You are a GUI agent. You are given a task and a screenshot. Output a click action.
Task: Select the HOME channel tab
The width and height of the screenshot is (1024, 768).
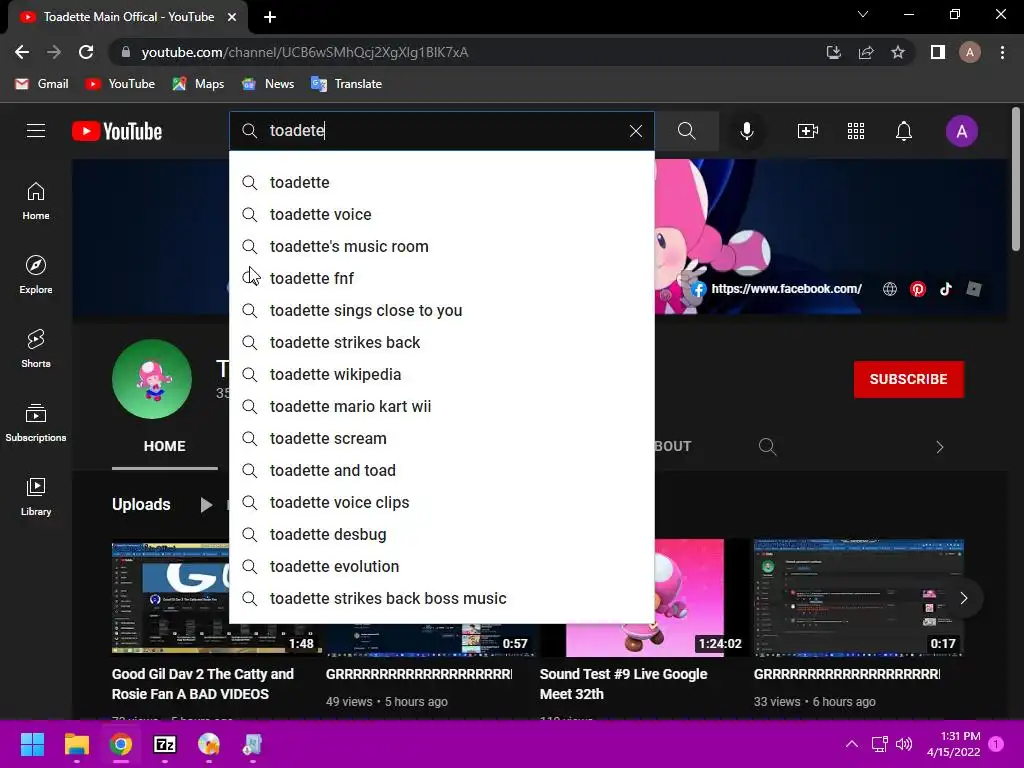click(165, 446)
